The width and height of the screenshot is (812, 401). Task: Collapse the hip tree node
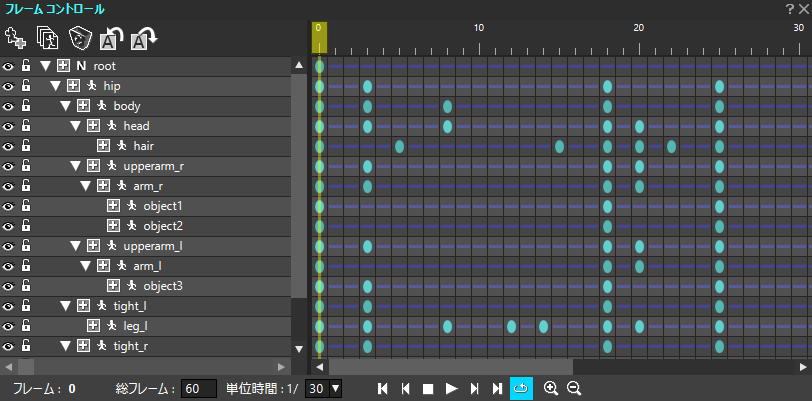coord(55,86)
